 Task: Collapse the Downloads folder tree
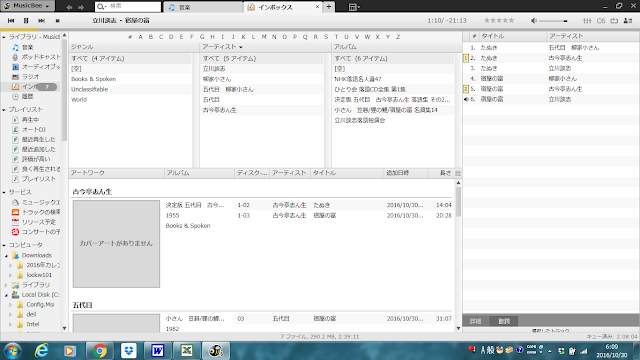click(6, 256)
